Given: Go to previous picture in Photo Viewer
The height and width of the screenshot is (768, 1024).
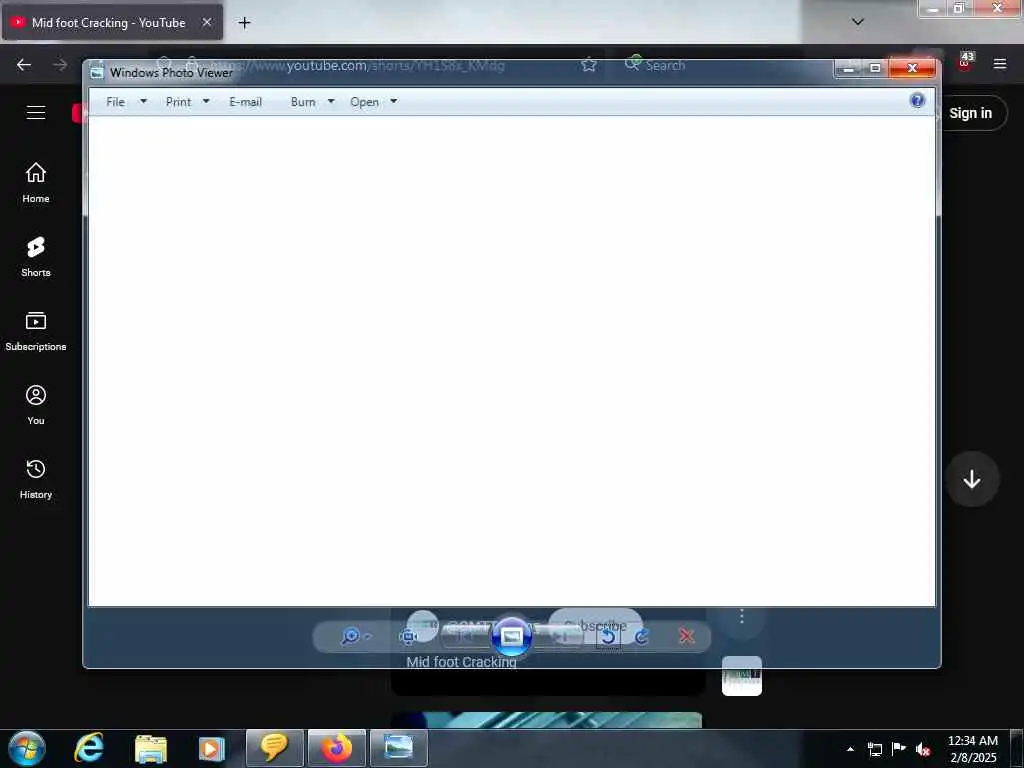Looking at the screenshot, I should pyautogui.click(x=465, y=636).
